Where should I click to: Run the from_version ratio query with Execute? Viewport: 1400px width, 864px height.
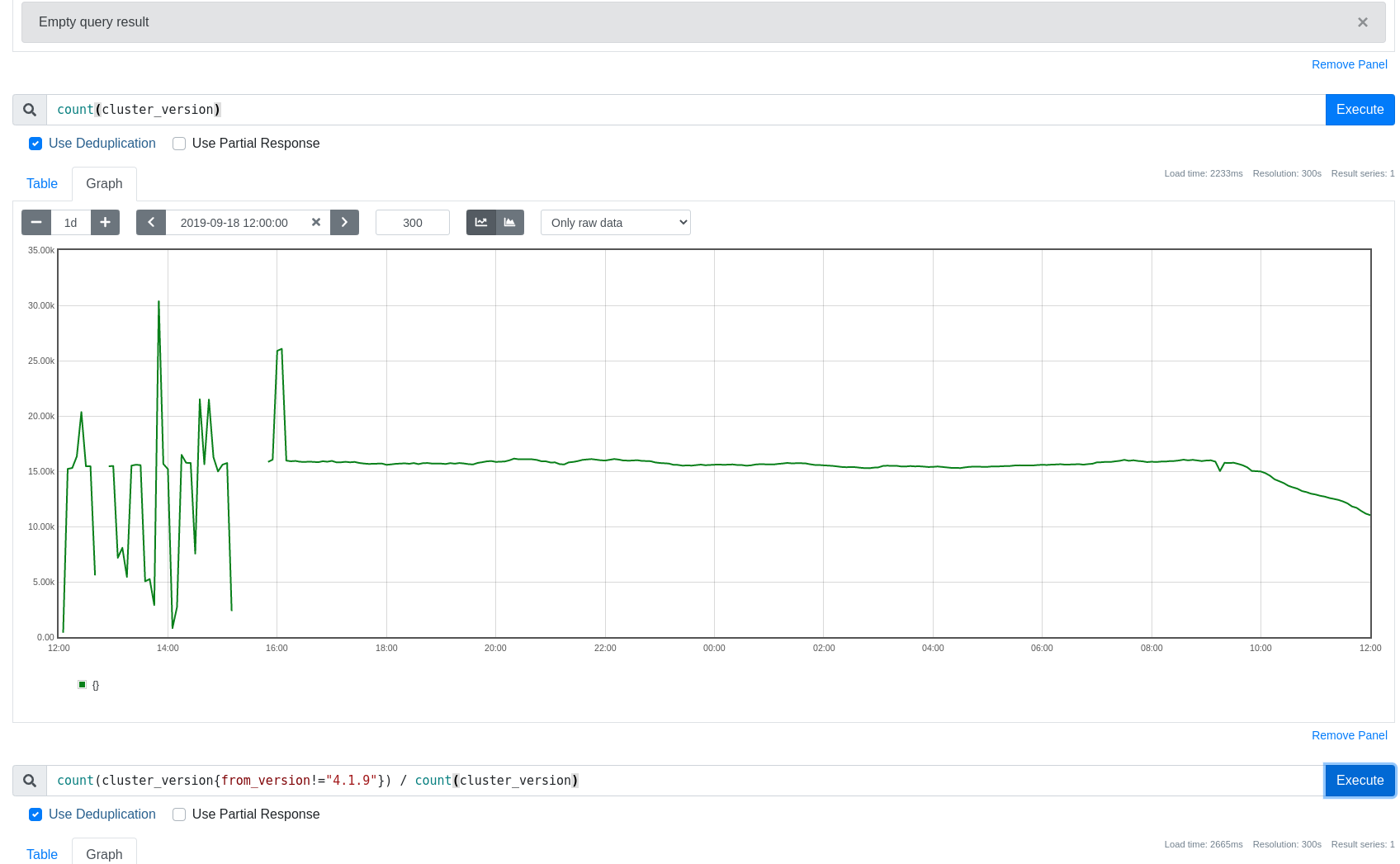(x=1360, y=781)
